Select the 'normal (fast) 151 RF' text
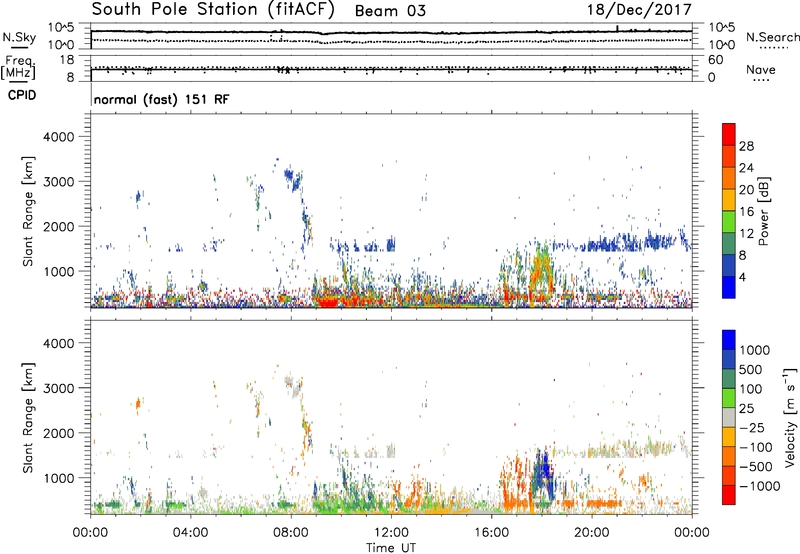The height and width of the screenshot is (554, 800). click(x=161, y=99)
